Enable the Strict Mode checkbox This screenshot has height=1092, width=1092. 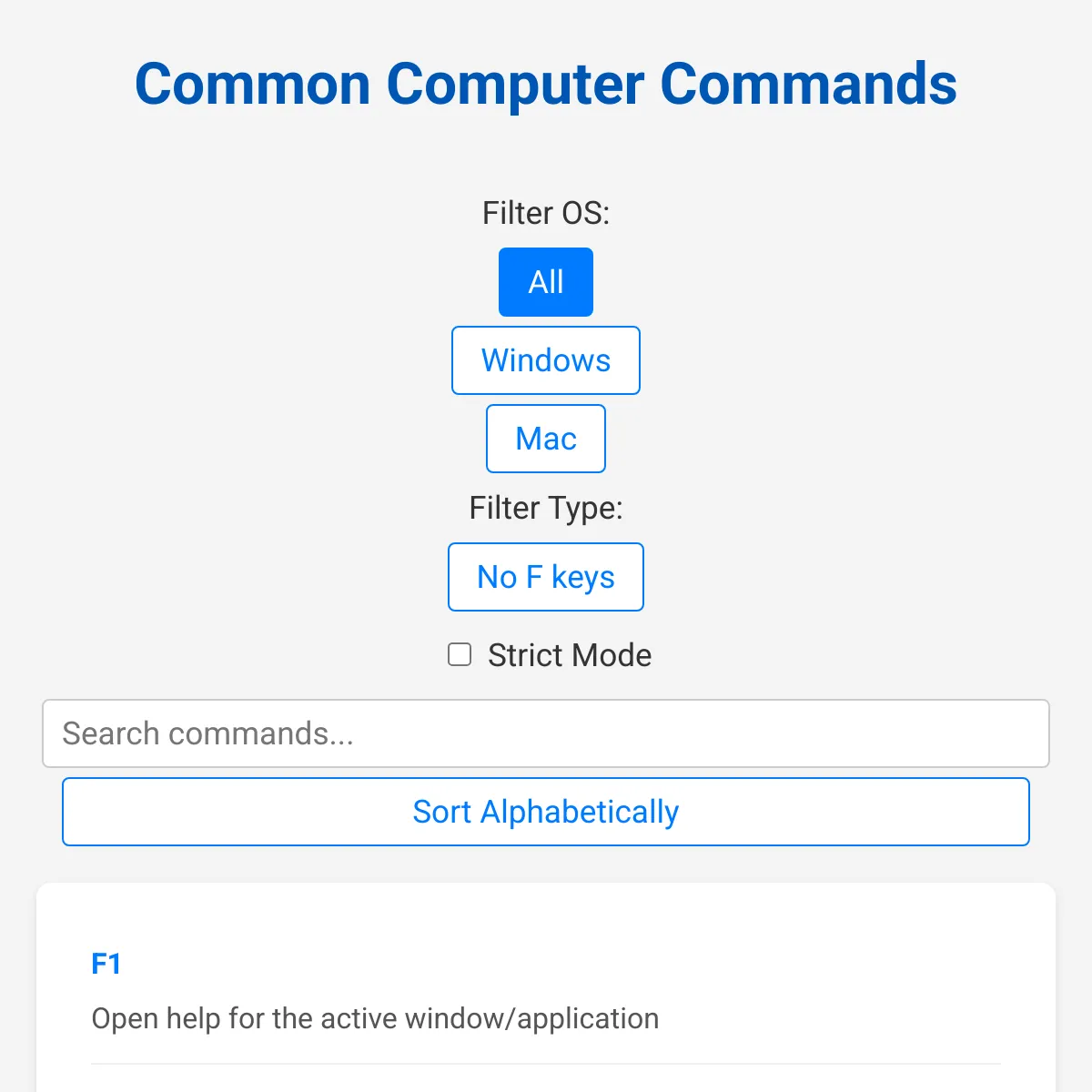tap(460, 655)
